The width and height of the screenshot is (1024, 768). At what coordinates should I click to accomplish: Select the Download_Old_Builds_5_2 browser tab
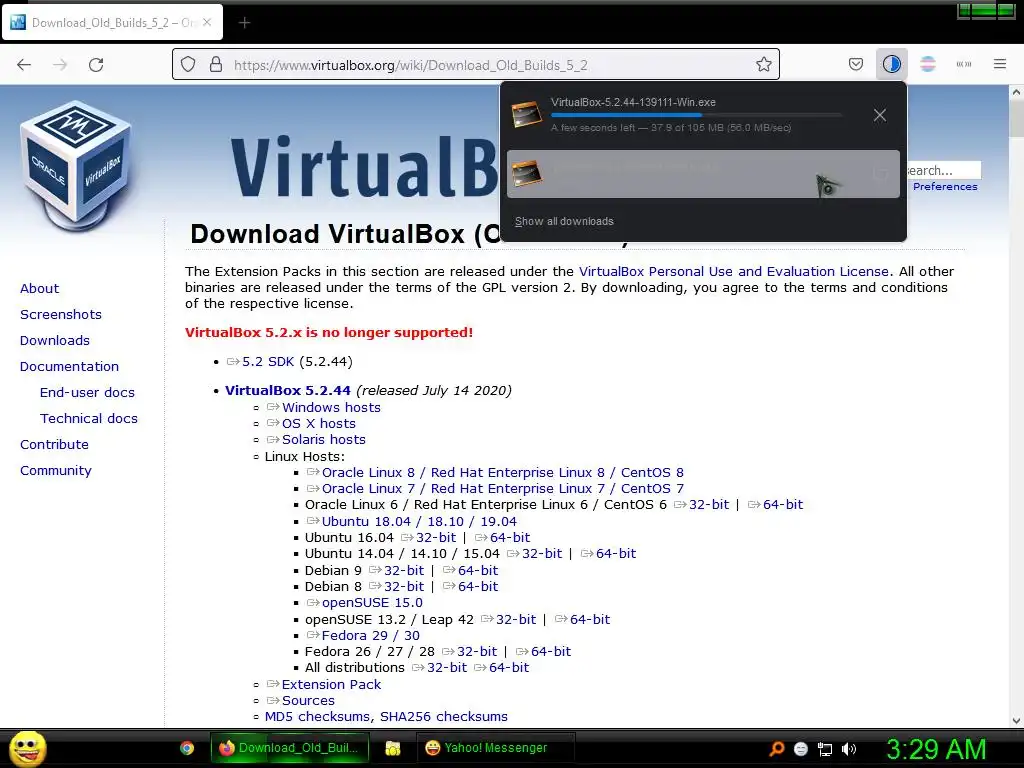pos(112,23)
